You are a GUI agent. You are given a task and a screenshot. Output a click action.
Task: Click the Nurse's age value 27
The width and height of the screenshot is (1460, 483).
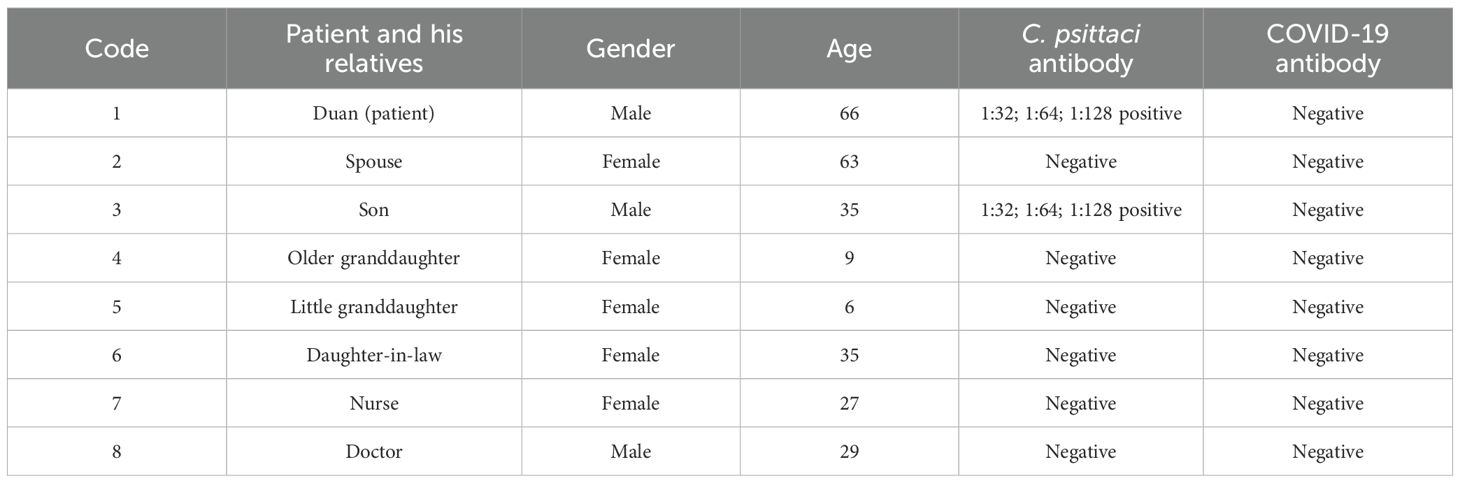[849, 403]
